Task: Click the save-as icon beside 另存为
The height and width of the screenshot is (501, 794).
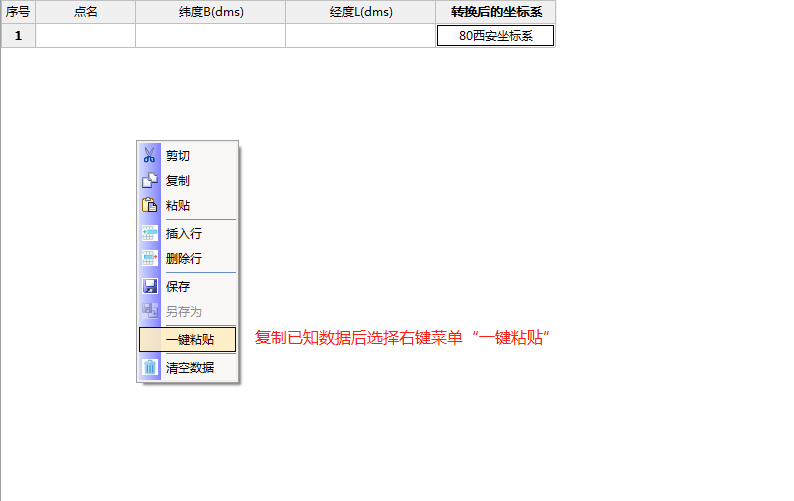Action: [150, 311]
